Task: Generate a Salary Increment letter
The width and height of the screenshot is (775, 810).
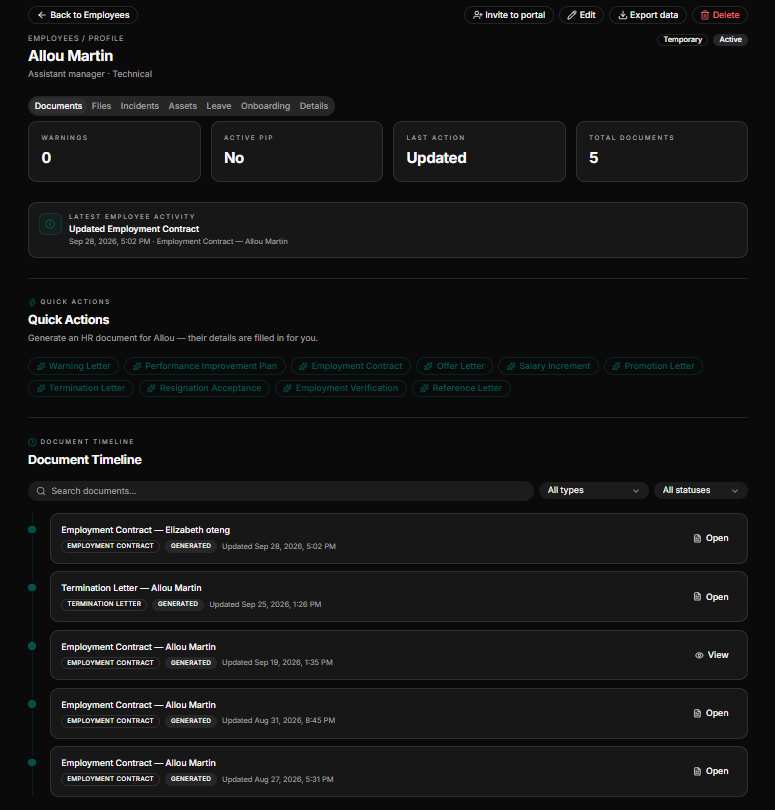Action: click(x=548, y=366)
